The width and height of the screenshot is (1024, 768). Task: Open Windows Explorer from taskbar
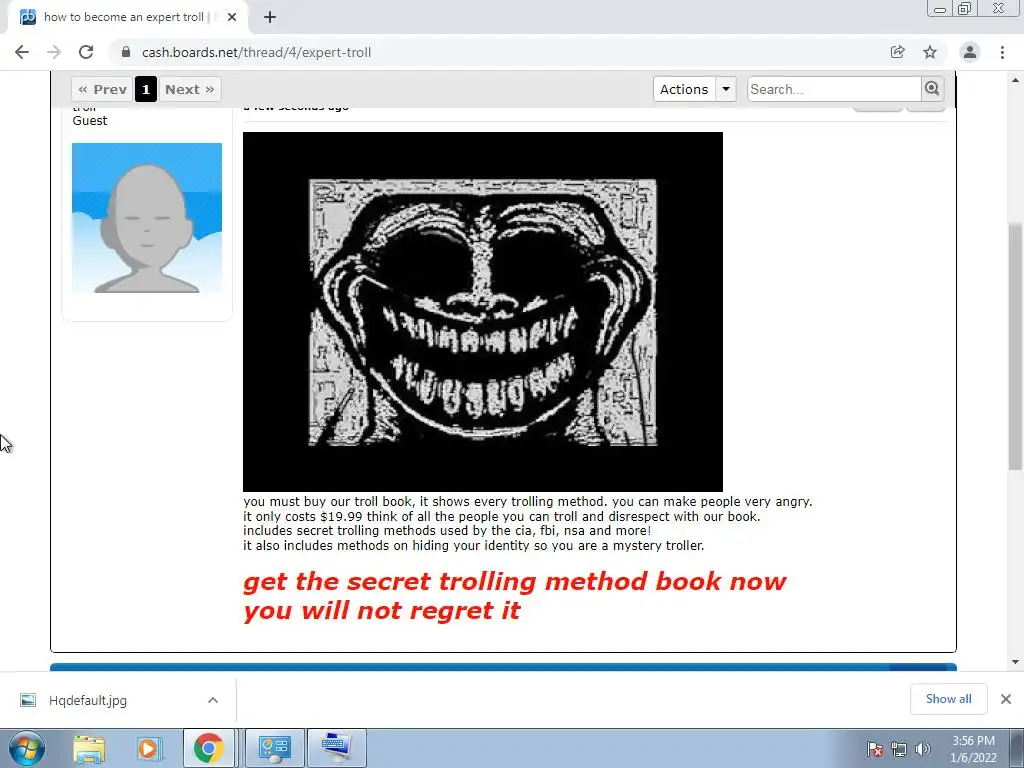[x=89, y=748]
